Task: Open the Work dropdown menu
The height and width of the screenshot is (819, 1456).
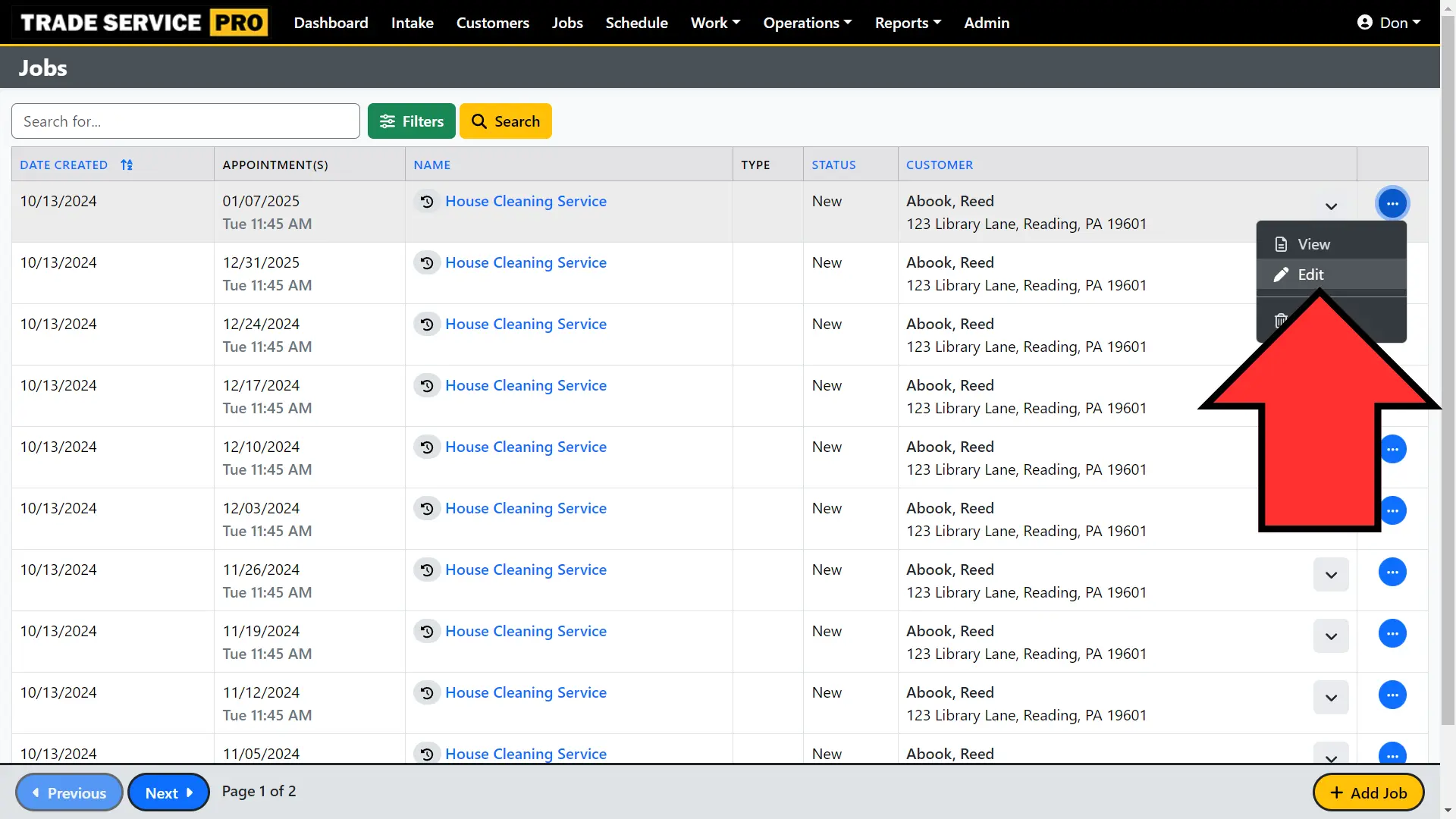Action: pos(714,23)
